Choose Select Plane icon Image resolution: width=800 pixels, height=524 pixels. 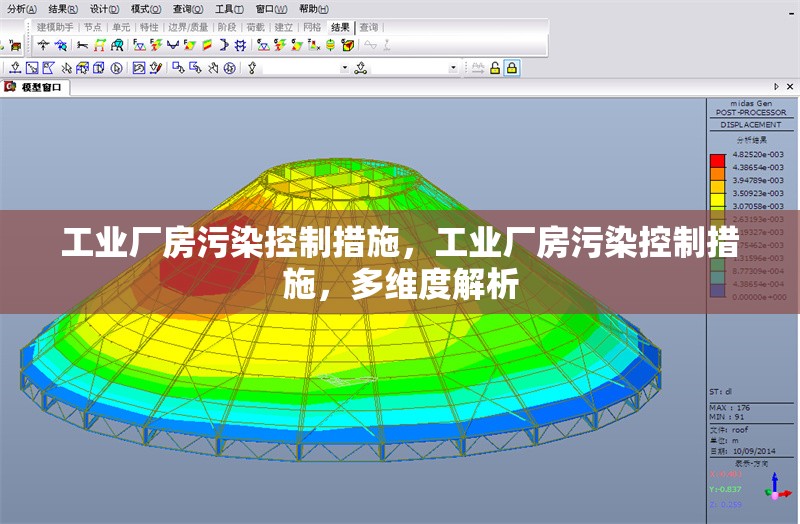coord(82,68)
